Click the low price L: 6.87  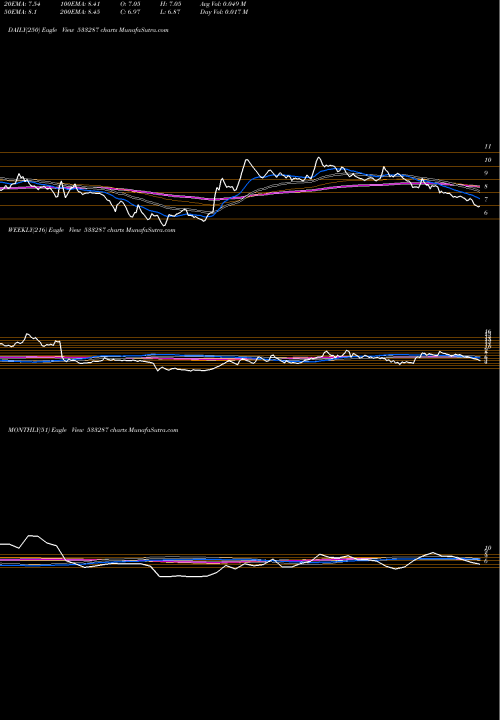click(x=170, y=12)
